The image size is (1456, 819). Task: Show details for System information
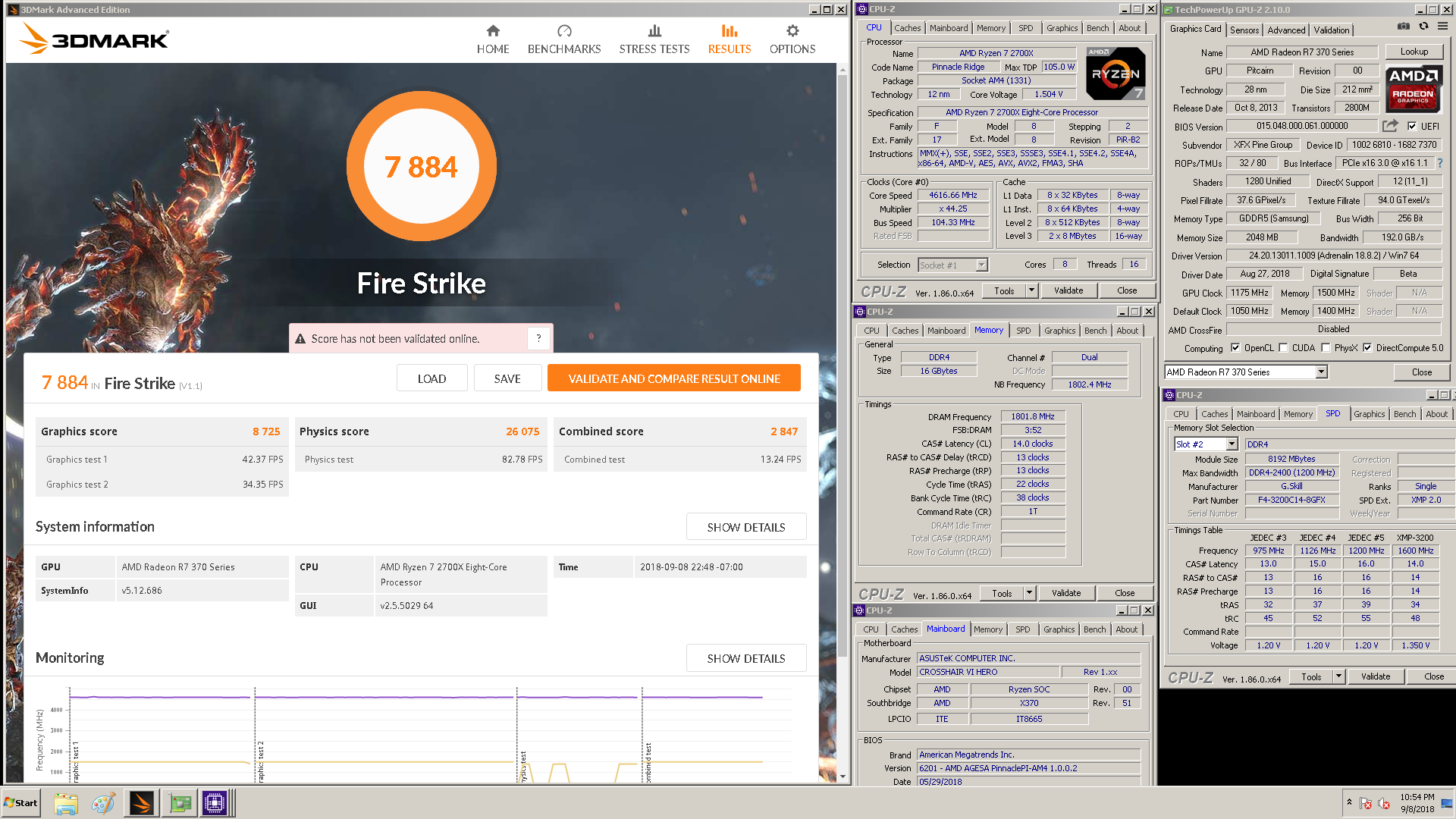tap(746, 527)
